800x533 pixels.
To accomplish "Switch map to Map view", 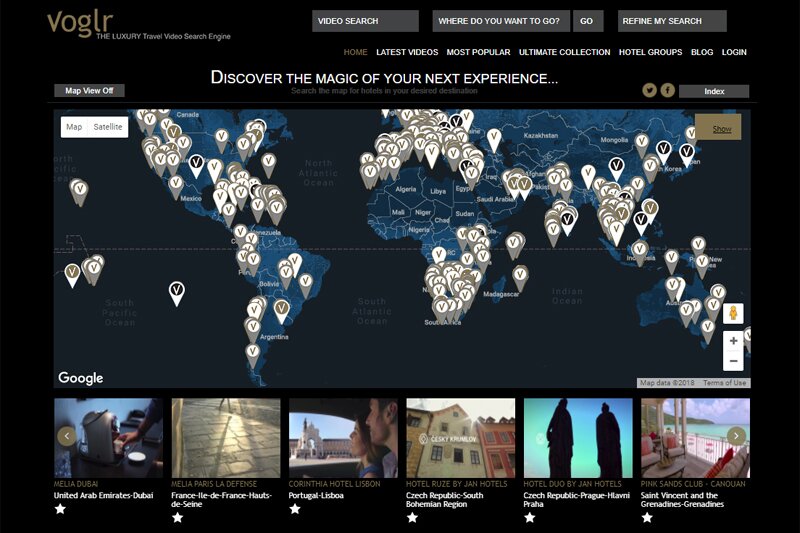I will click(x=74, y=127).
